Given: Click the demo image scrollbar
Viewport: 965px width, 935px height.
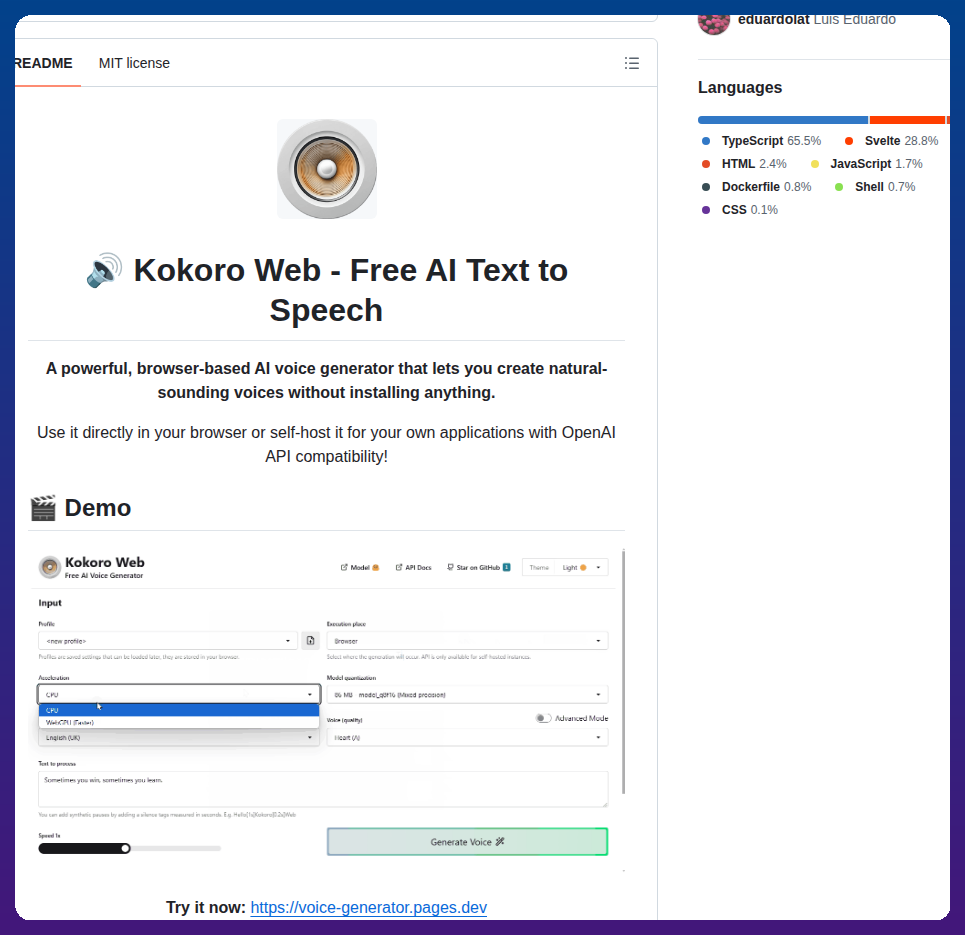Looking at the screenshot, I should click(623, 671).
